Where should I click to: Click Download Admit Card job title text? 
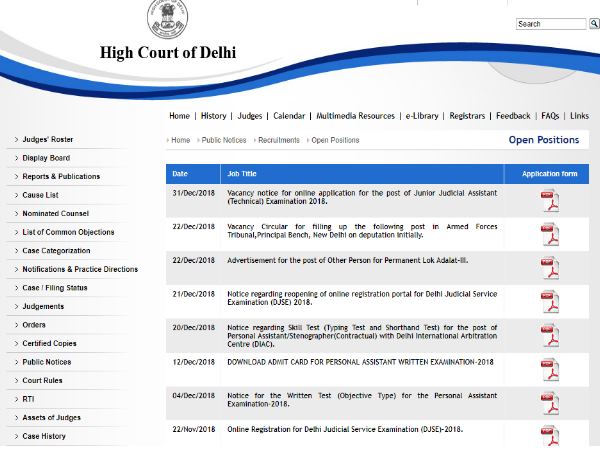point(360,362)
